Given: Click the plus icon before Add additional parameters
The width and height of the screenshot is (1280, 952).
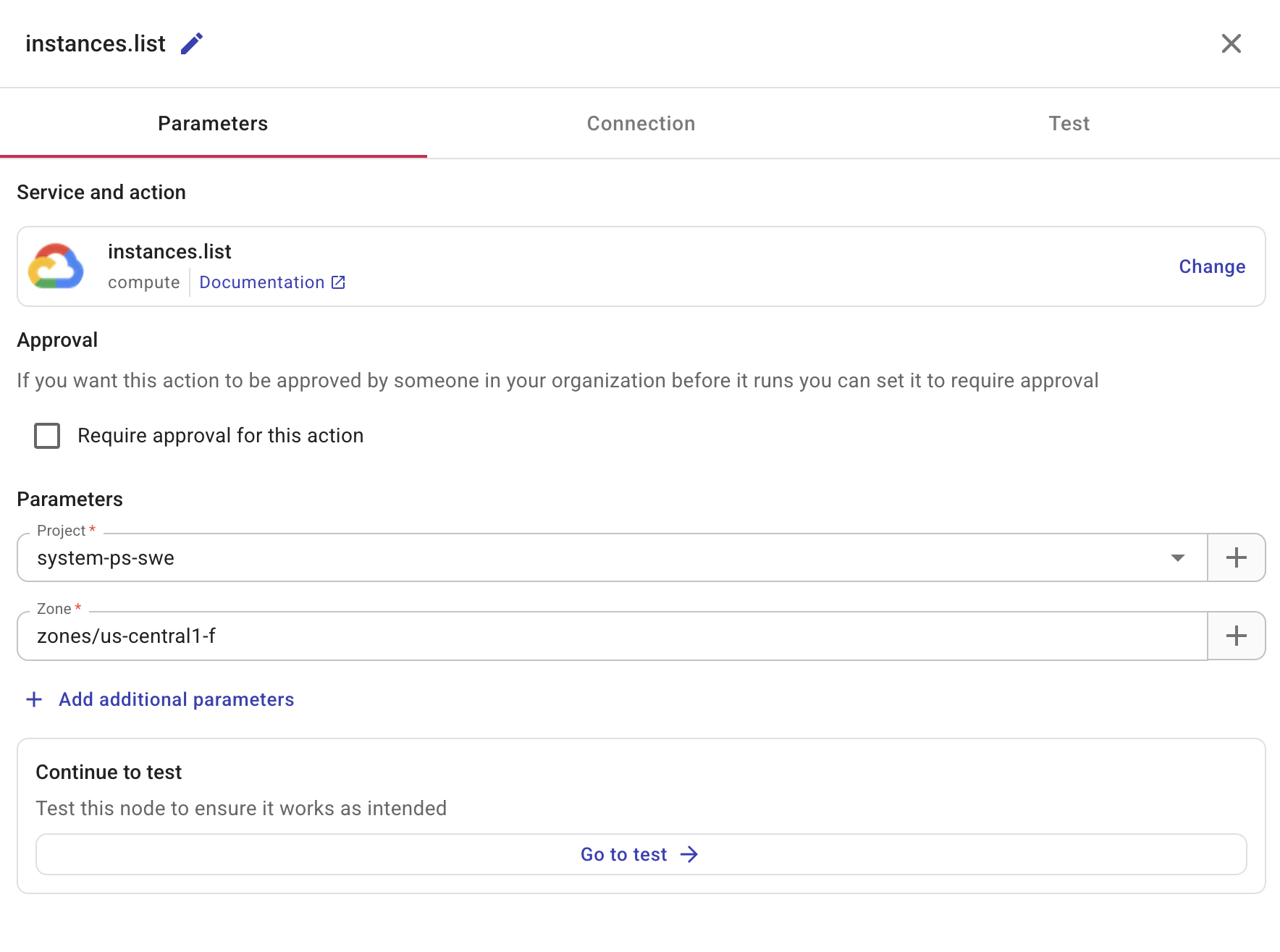Looking at the screenshot, I should point(33,699).
